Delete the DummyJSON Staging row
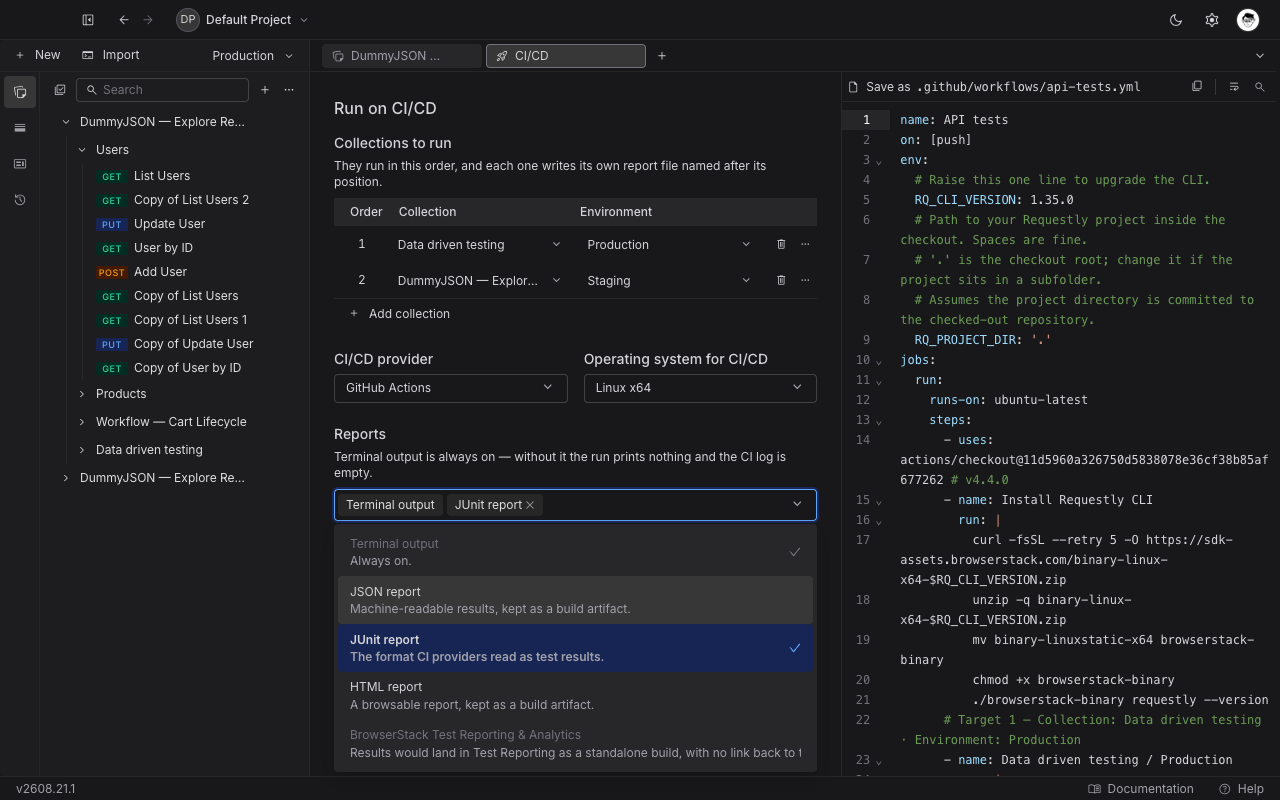This screenshot has width=1280, height=800. coord(781,280)
